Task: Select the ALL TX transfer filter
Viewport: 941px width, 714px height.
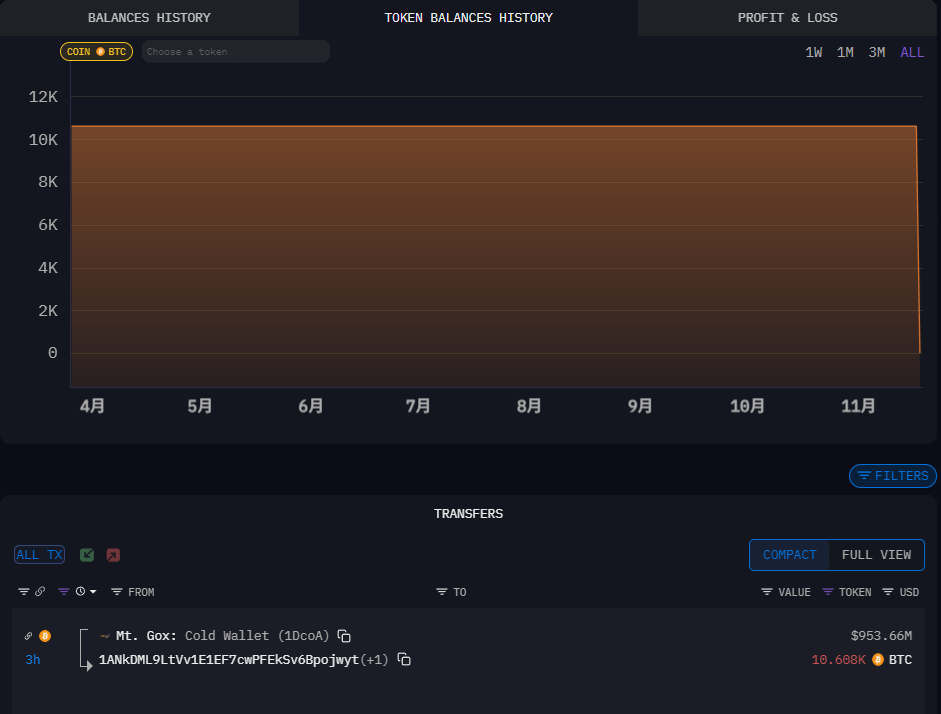Action: tap(39, 555)
